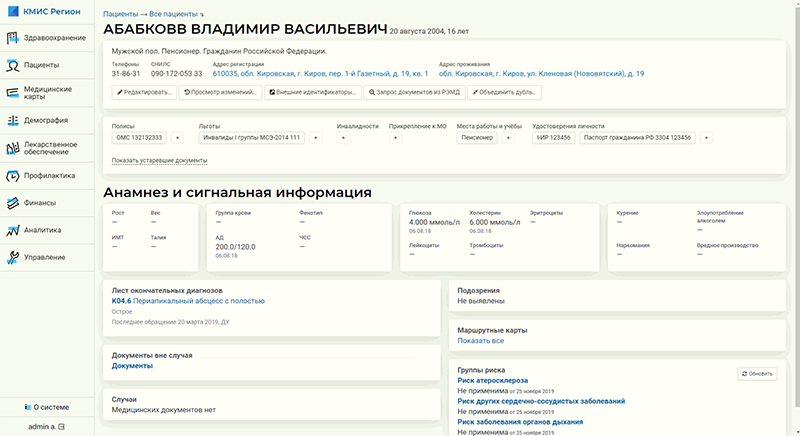Click the logout icon next to admin a.
The image size is (800, 436).
pos(62,426)
